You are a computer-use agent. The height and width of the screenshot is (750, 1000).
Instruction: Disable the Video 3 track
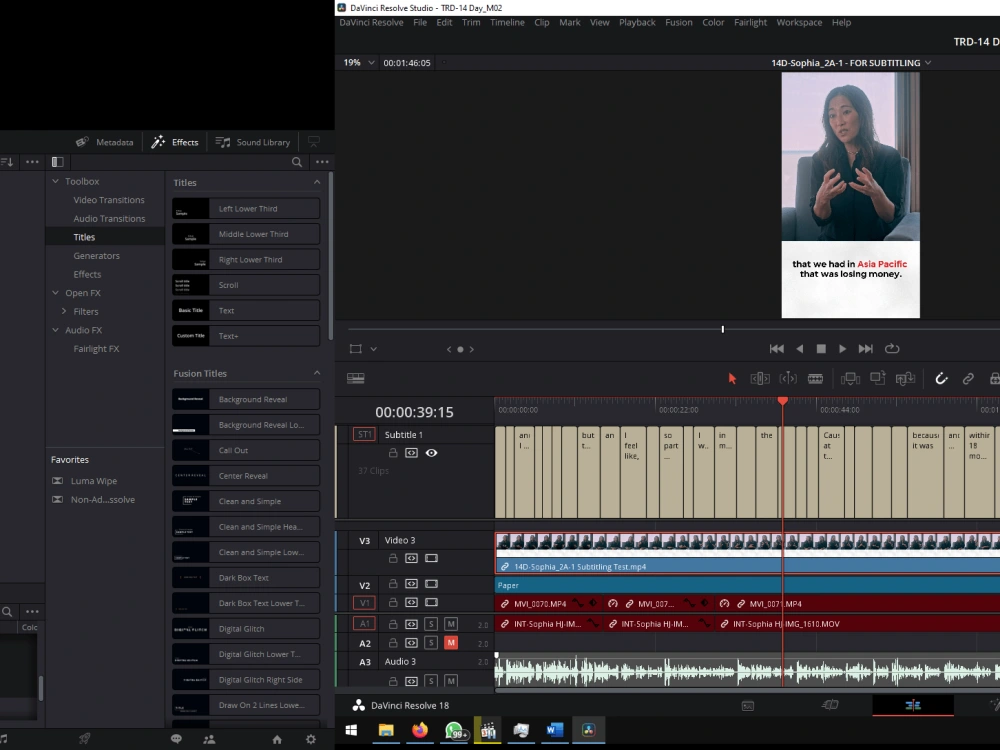tap(431, 558)
